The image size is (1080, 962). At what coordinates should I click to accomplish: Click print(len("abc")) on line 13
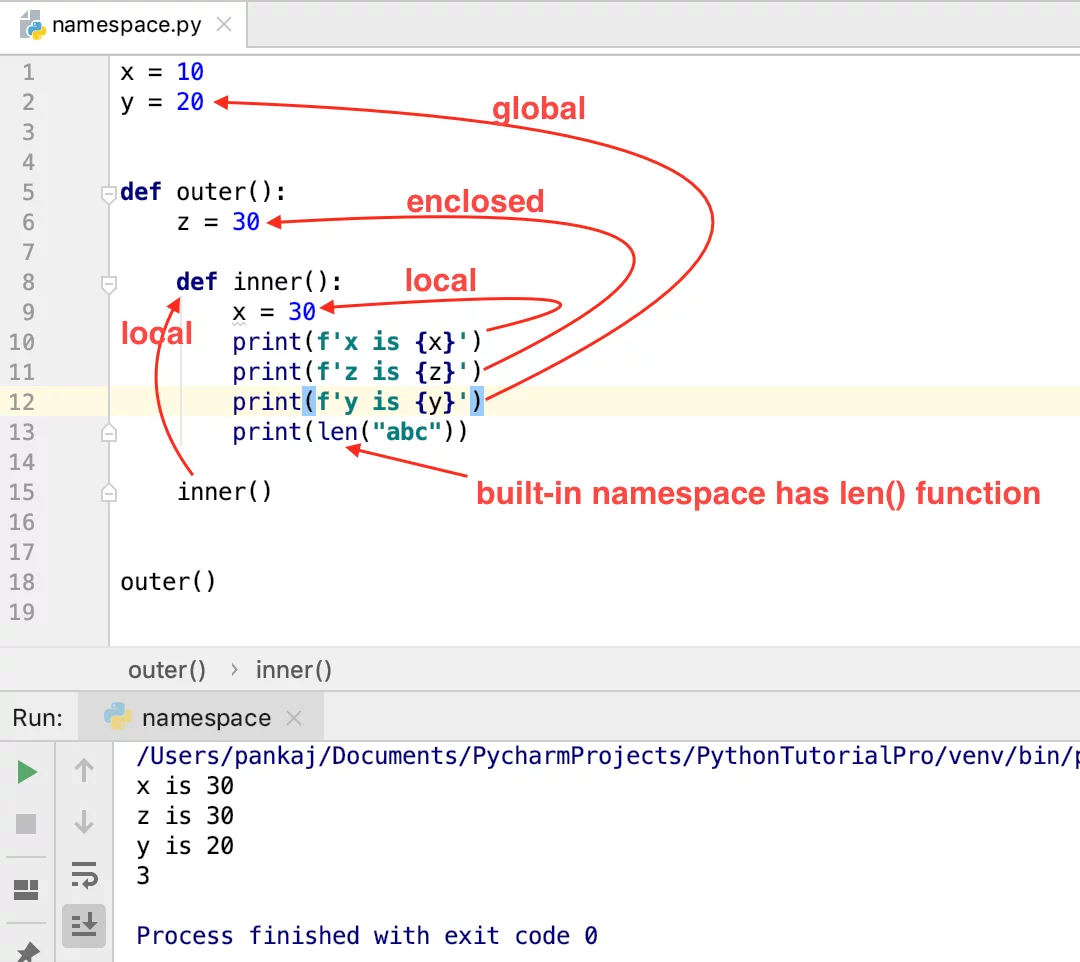tap(350, 432)
